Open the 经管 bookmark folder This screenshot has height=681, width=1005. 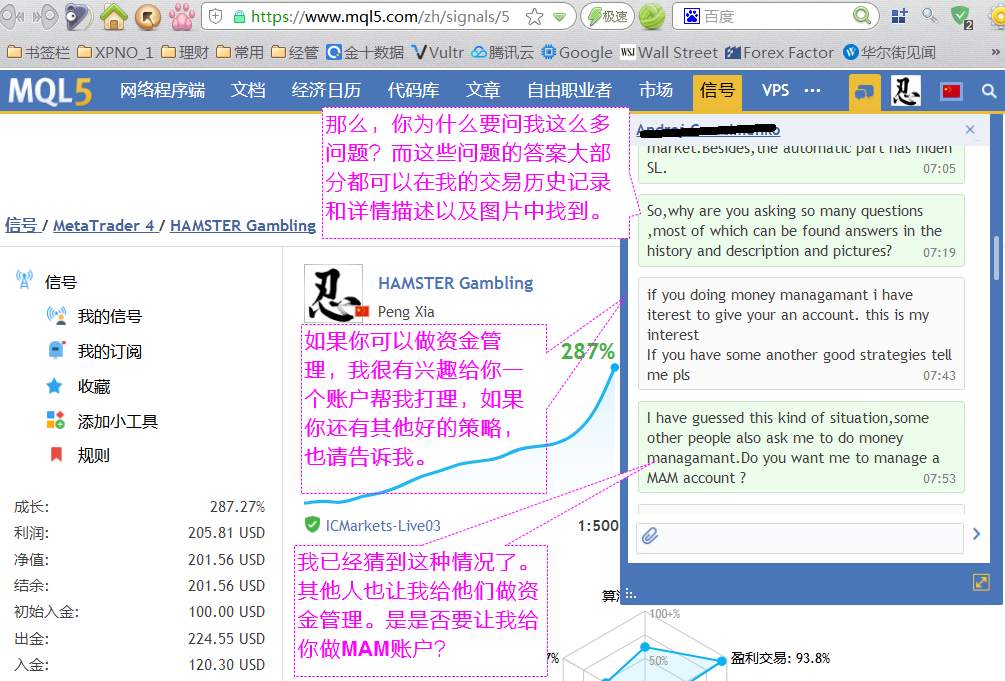(x=294, y=53)
